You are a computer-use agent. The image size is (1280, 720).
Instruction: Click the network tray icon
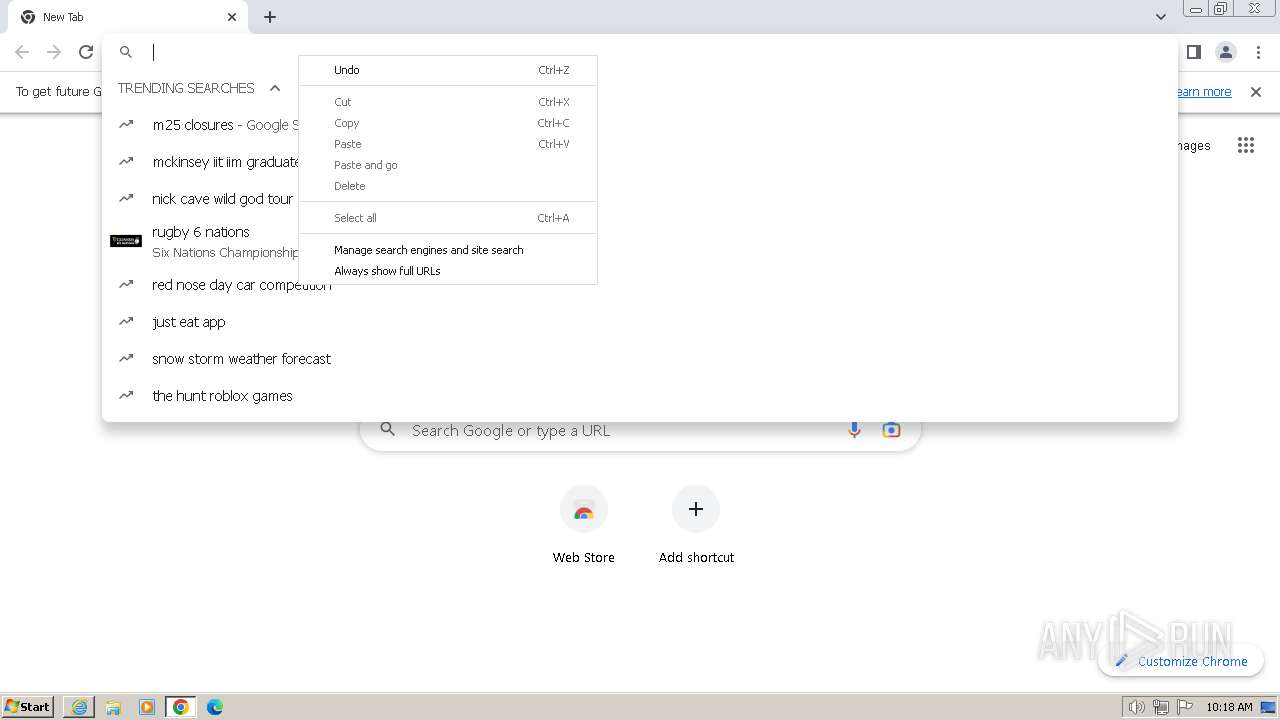[x=1161, y=707]
